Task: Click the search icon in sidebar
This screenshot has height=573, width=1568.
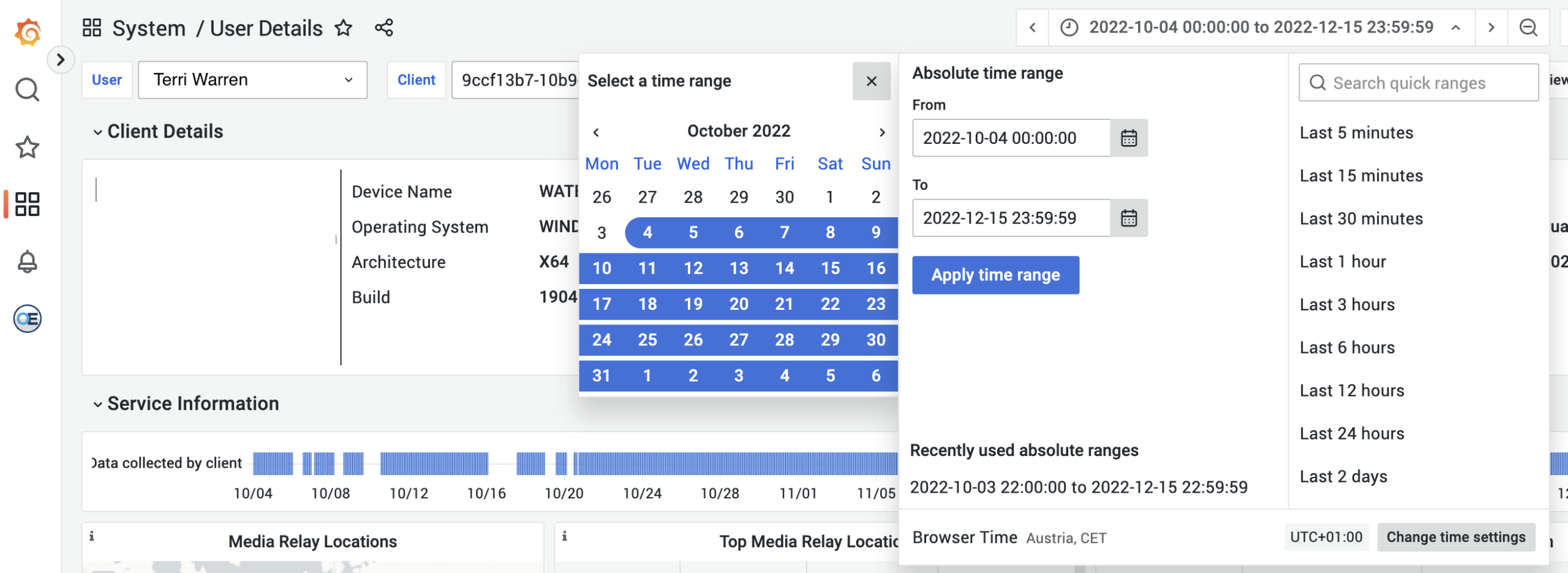Action: [28, 90]
